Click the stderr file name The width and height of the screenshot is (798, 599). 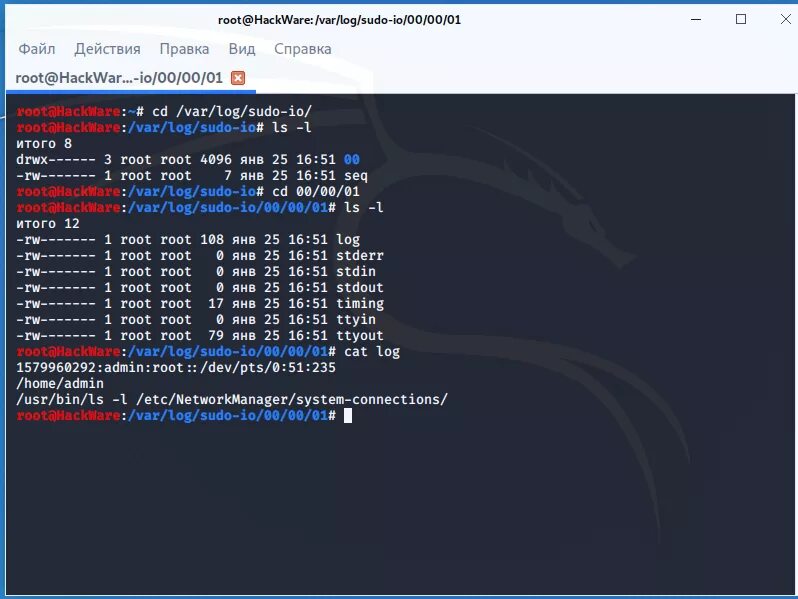(x=360, y=255)
